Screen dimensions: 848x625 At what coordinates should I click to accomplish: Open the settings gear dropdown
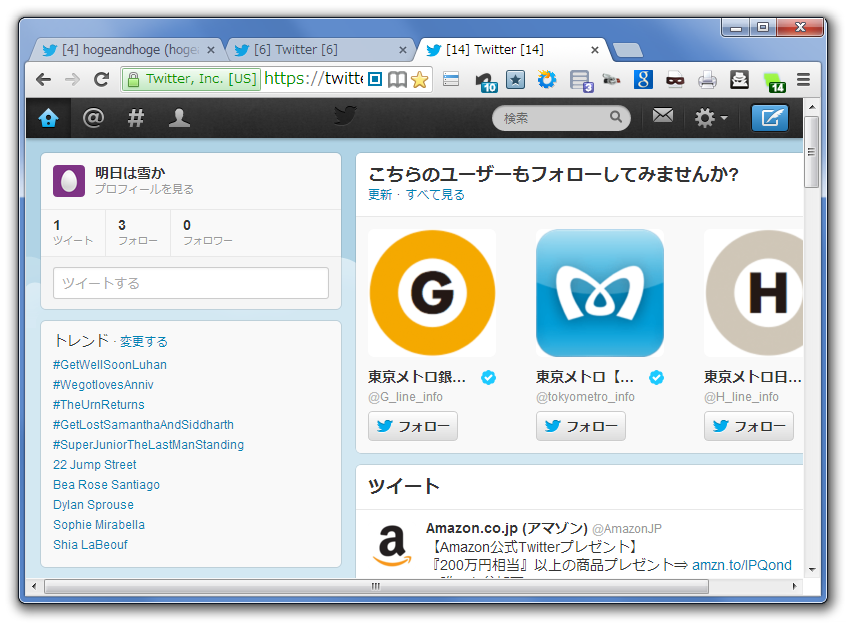[710, 117]
